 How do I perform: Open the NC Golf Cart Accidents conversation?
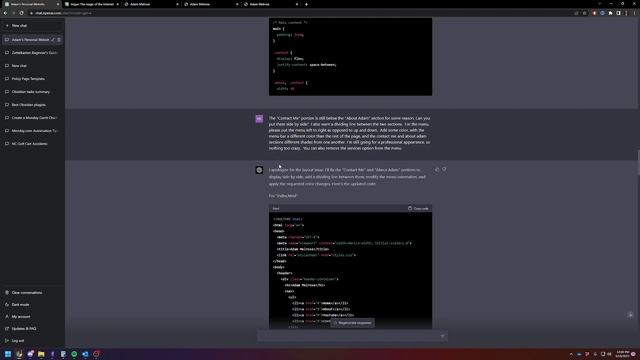[x=32, y=144]
